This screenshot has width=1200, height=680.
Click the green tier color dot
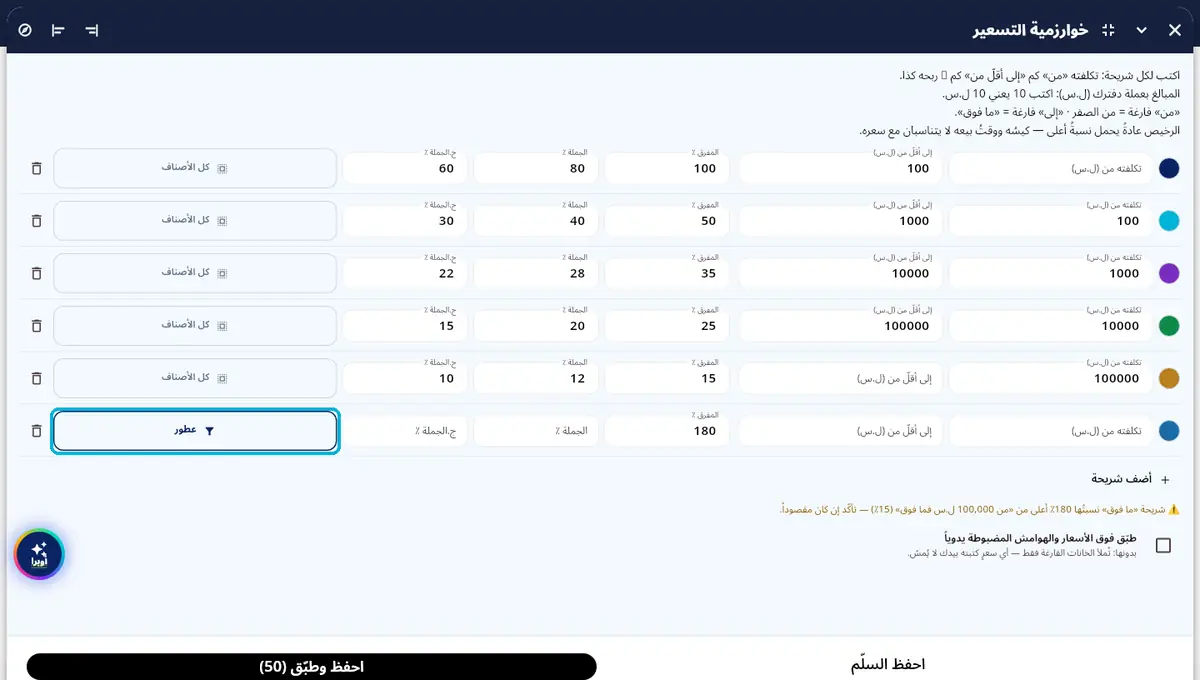[1169, 325]
